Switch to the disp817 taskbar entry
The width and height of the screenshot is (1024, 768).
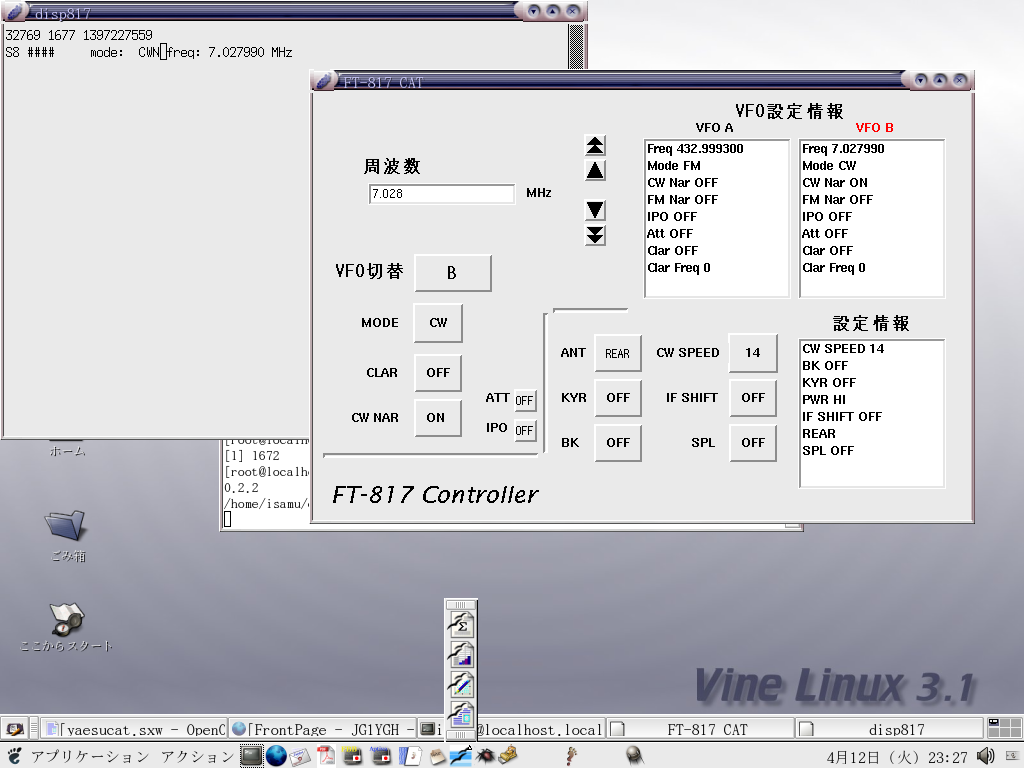[890, 729]
